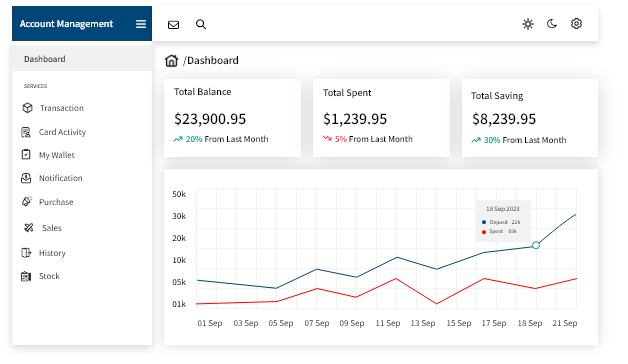Viewport: 628px width, 364px height.
Task: Click the Total Spent card
Action: [381, 118]
